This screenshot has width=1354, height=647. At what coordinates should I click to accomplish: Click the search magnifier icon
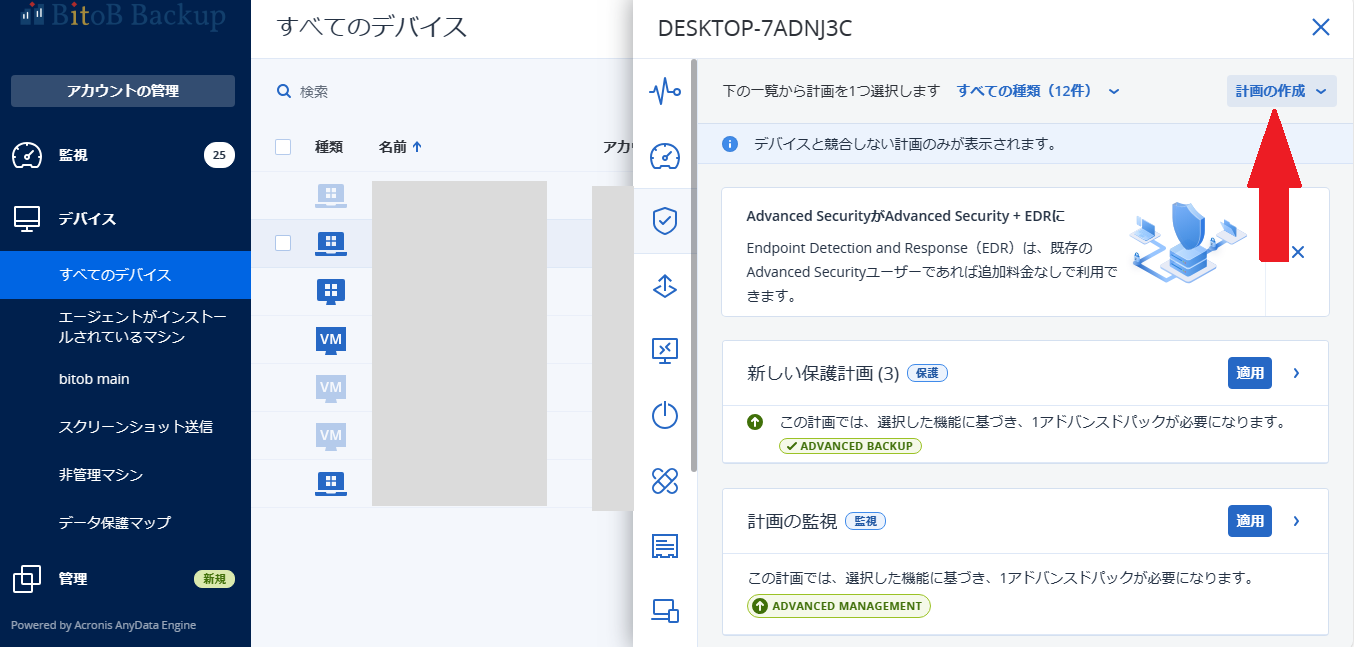click(284, 91)
